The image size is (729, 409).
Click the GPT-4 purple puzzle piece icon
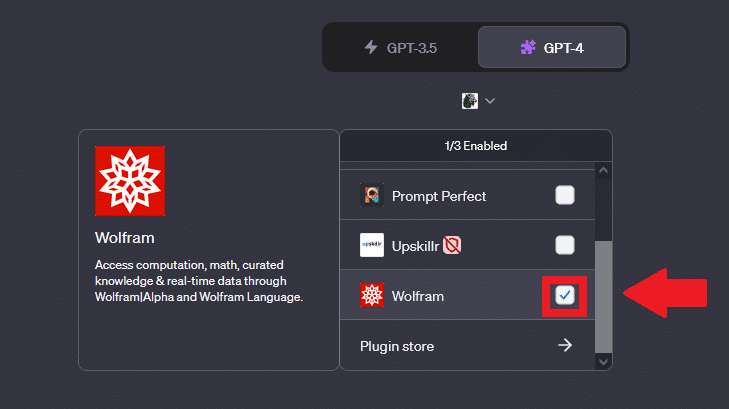(528, 47)
